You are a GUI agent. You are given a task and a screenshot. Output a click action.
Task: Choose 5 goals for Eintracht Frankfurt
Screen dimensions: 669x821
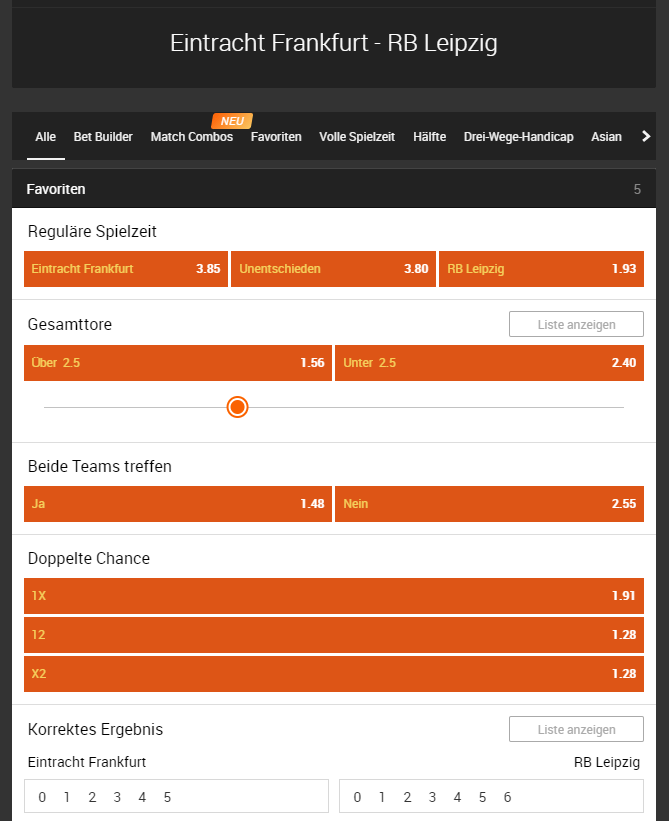point(168,797)
